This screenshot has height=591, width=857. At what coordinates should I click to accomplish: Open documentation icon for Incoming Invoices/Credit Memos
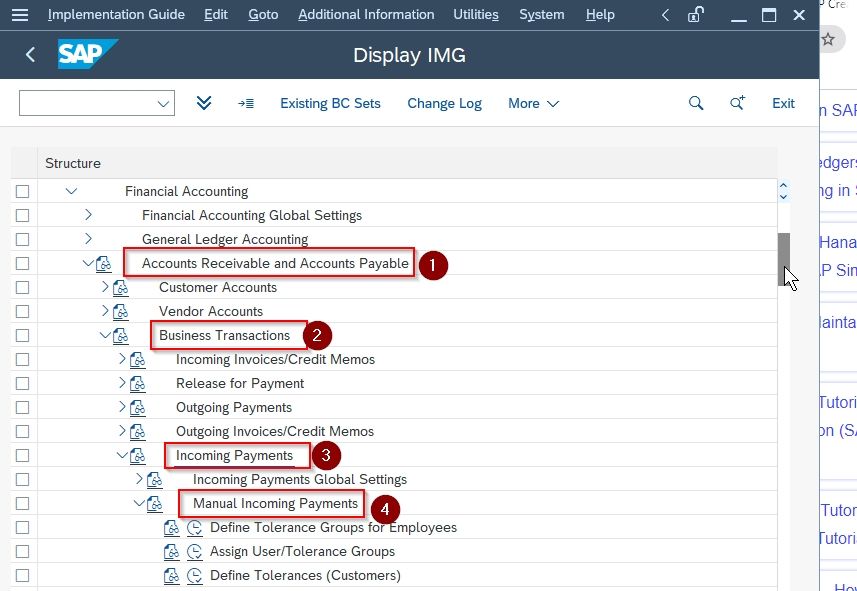point(138,360)
